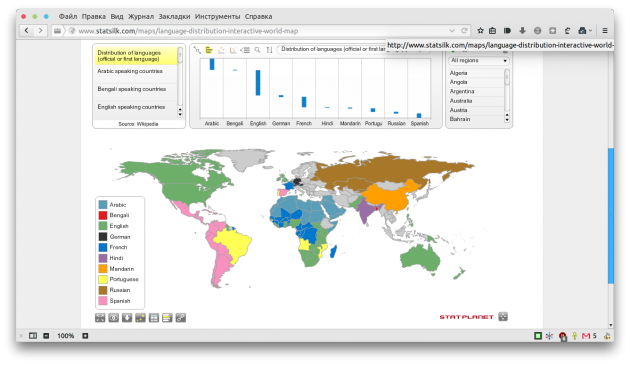The width and height of the screenshot is (630, 365).
Task: Open the Закладки menu
Action: pyautogui.click(x=174, y=16)
